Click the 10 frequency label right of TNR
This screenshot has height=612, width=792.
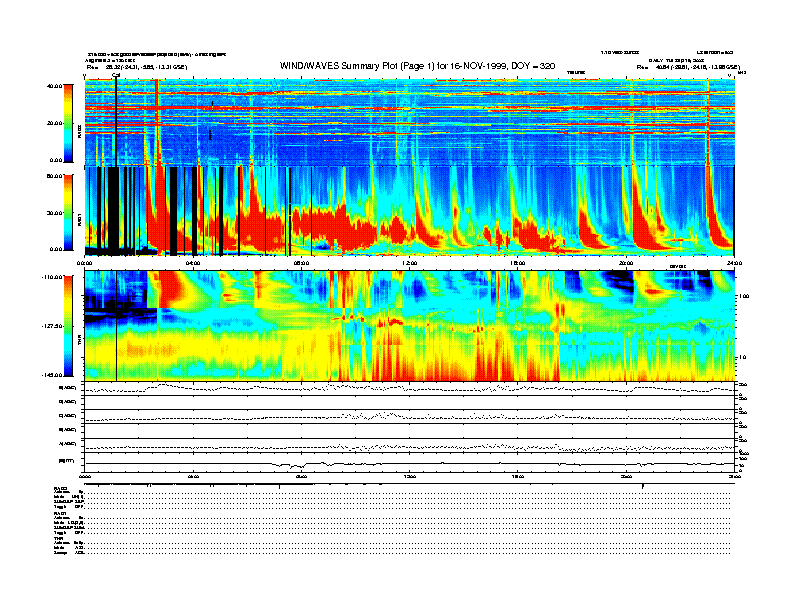click(742, 357)
